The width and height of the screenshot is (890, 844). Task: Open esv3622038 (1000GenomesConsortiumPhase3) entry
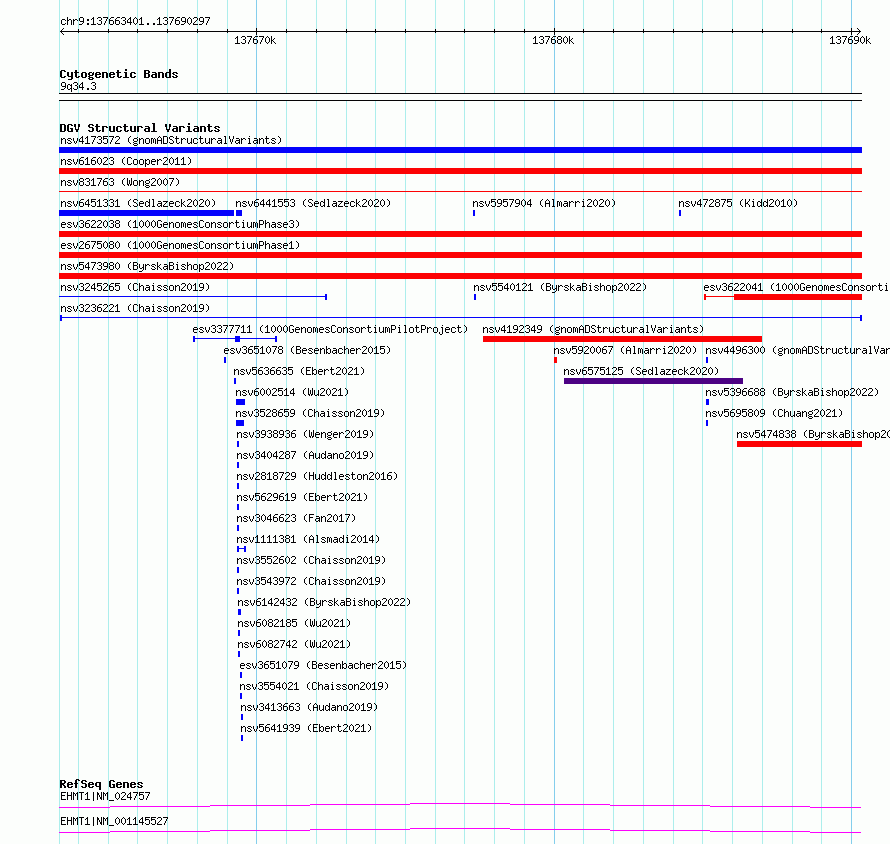[x=180, y=224]
